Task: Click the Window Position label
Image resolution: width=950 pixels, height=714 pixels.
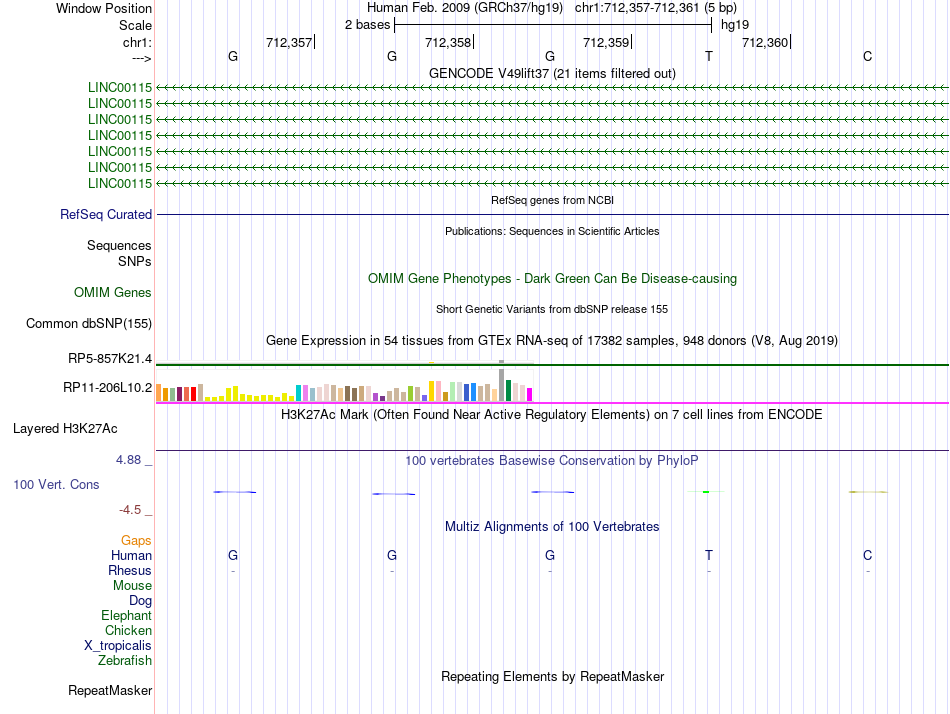Action: [x=104, y=8]
